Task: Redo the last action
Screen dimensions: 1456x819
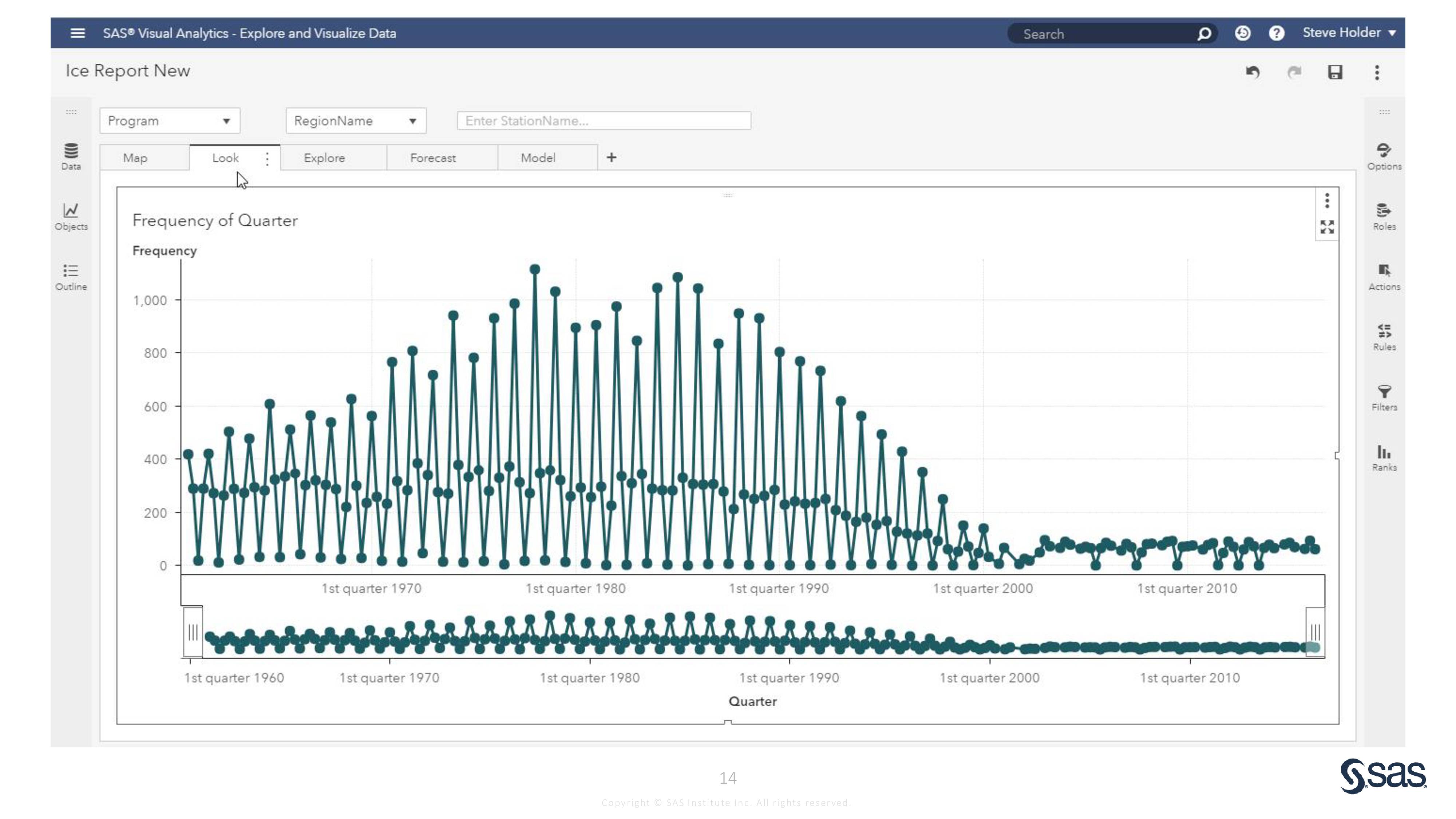Action: click(1294, 72)
